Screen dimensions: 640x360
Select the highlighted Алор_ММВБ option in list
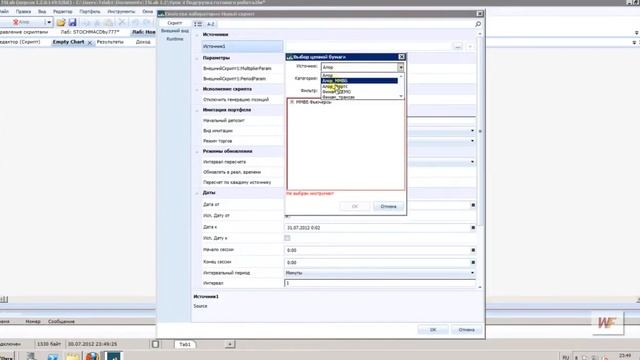(359, 81)
